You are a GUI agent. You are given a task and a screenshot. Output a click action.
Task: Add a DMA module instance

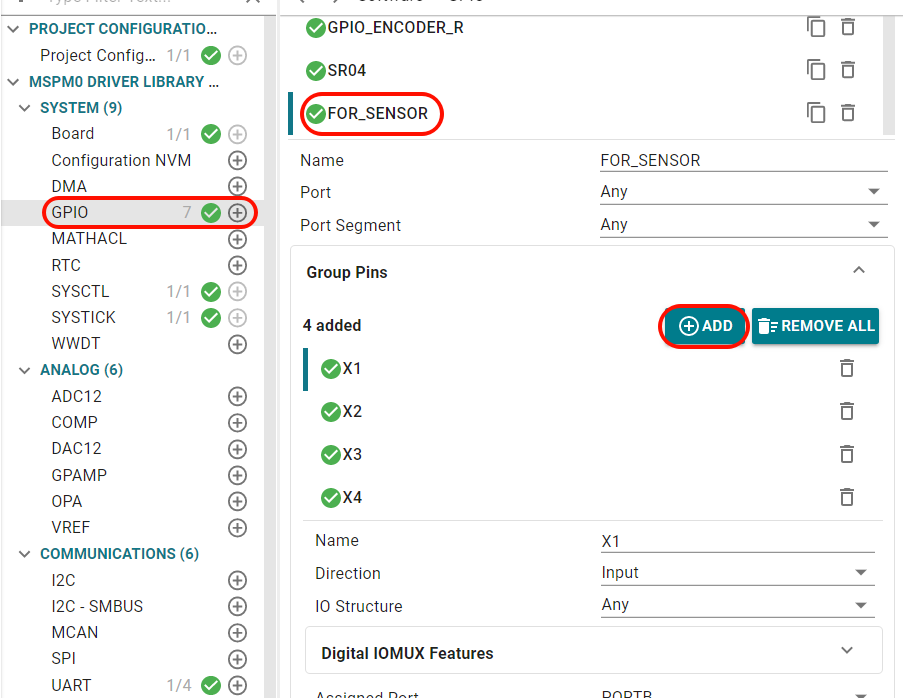click(237, 186)
